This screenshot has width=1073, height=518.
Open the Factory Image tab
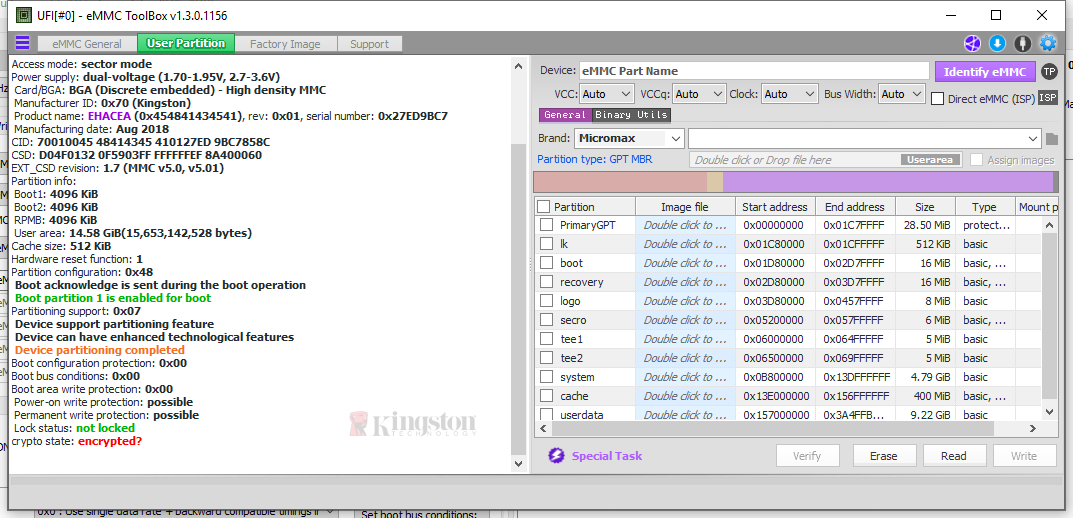[285, 44]
